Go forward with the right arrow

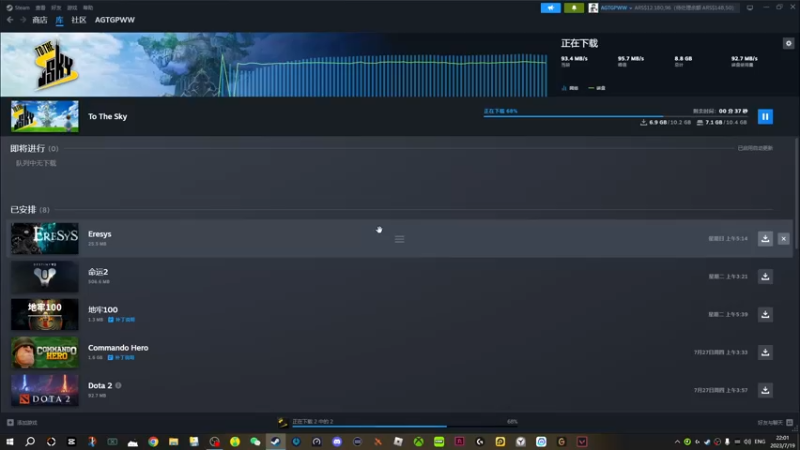pyautogui.click(x=23, y=20)
